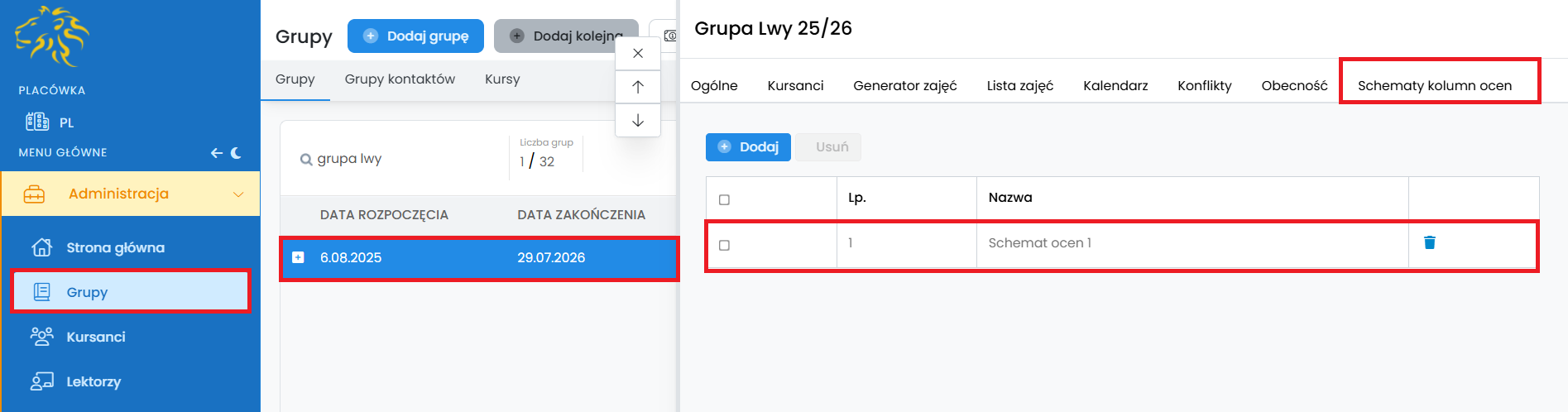Open the Kalendarz tab
The width and height of the screenshot is (1568, 412).
pos(1115,85)
